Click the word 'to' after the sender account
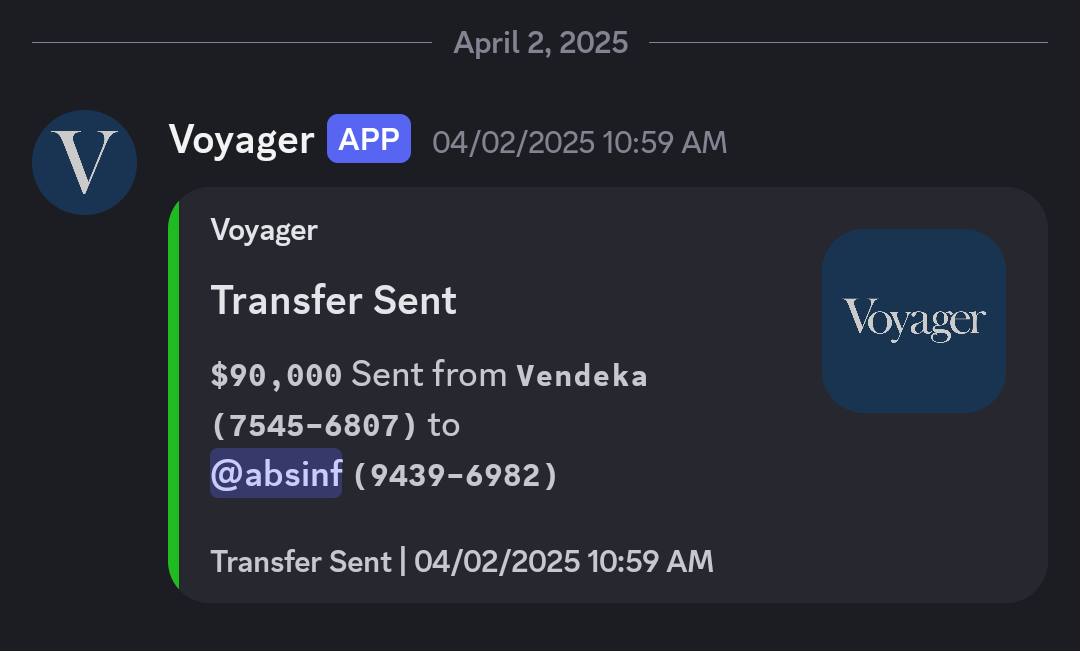The width and height of the screenshot is (1080, 651). (444, 425)
